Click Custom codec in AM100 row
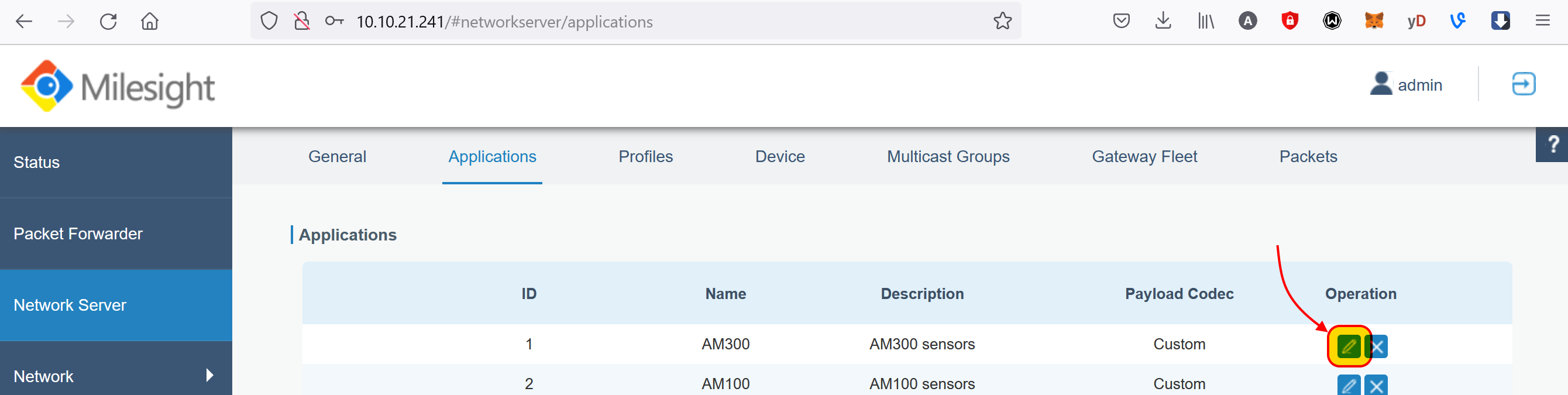The image size is (1568, 395). point(1179,384)
